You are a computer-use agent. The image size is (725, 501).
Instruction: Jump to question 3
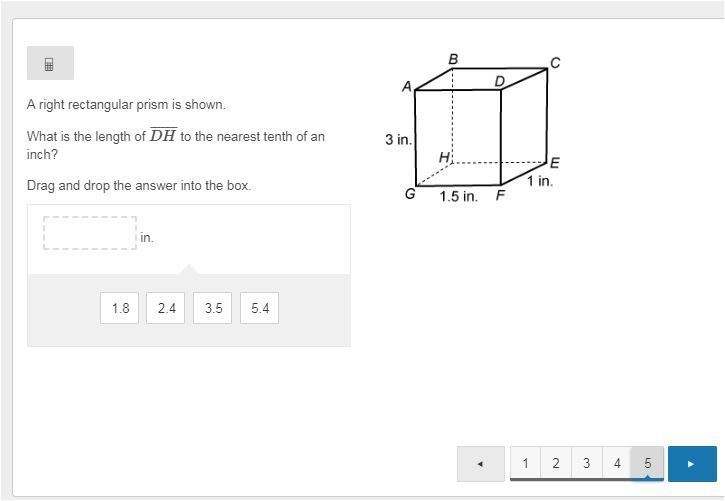(586, 463)
